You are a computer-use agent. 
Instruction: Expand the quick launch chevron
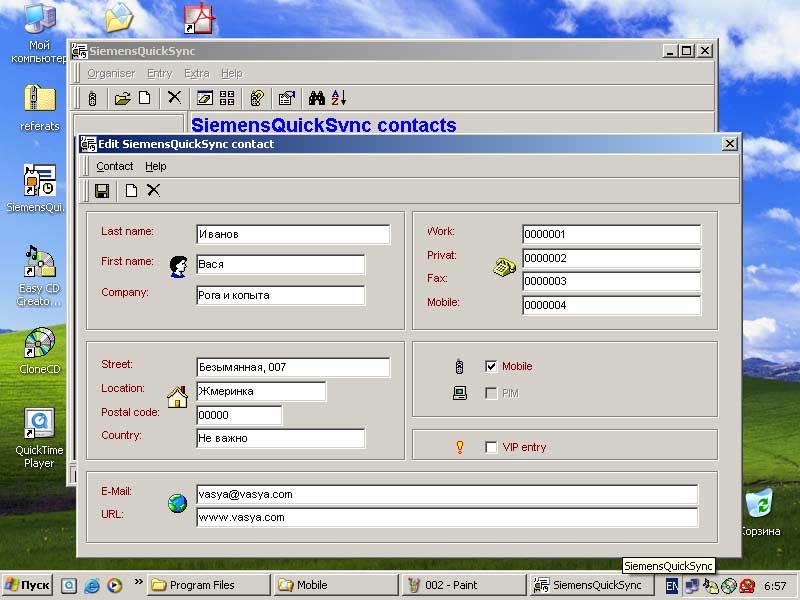[138, 582]
